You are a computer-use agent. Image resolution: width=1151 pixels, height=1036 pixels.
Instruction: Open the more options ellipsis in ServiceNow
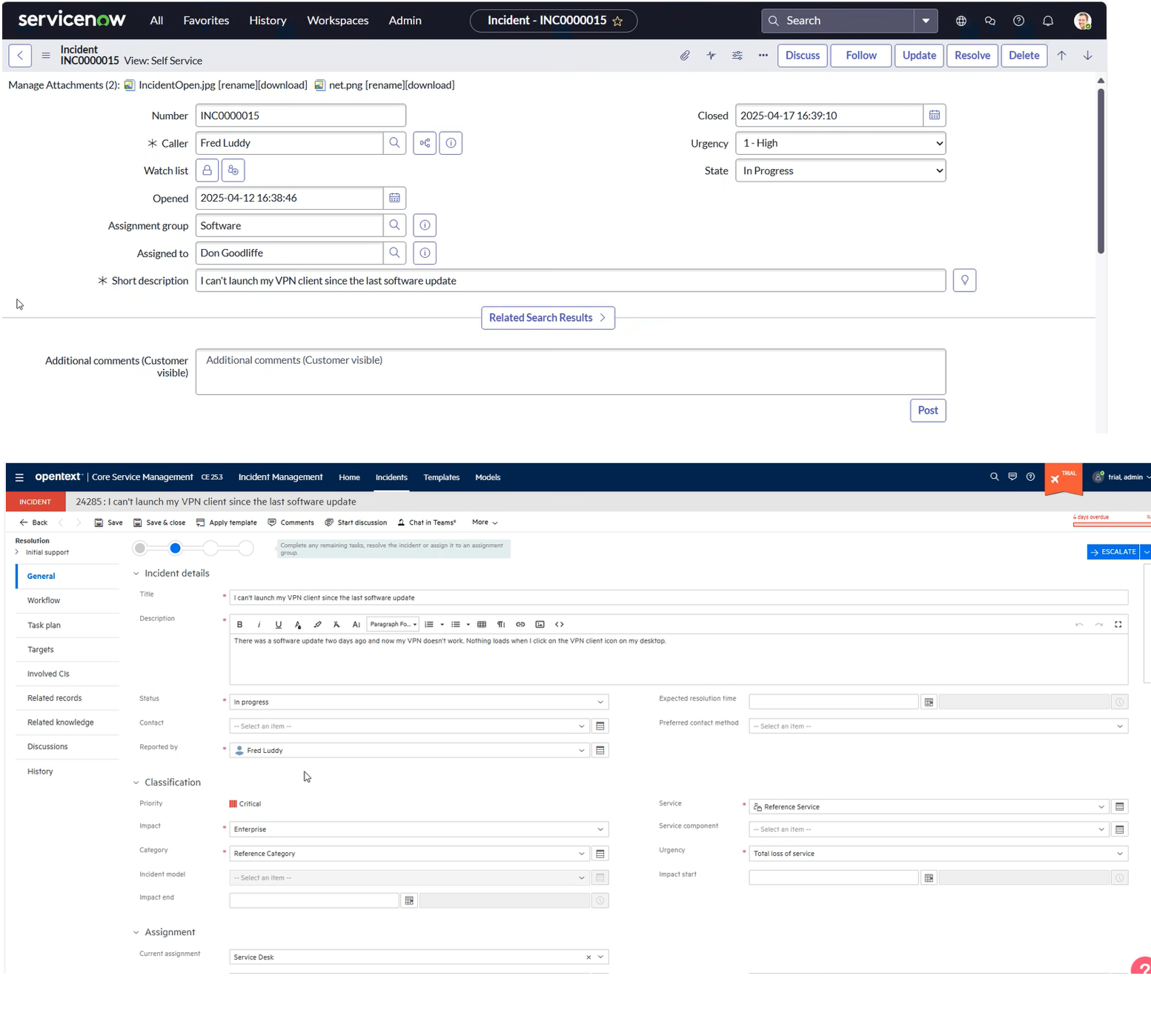763,56
